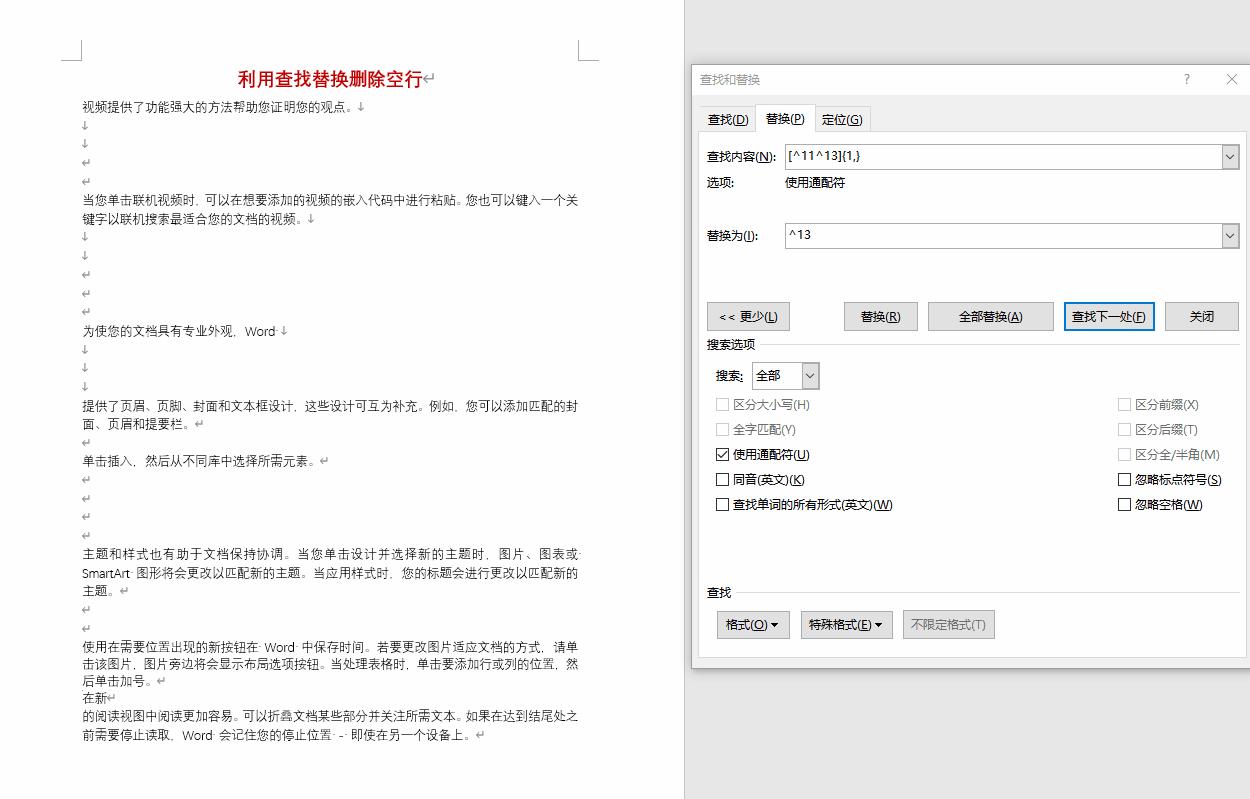This screenshot has height=799, width=1250.
Task: Open the 特殊格式(E) dropdown menu
Action: (847, 624)
